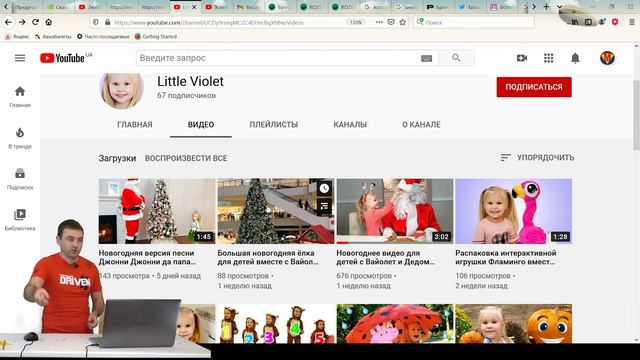Click Подписаться button
Viewport: 640px width, 360px height.
coord(534,87)
